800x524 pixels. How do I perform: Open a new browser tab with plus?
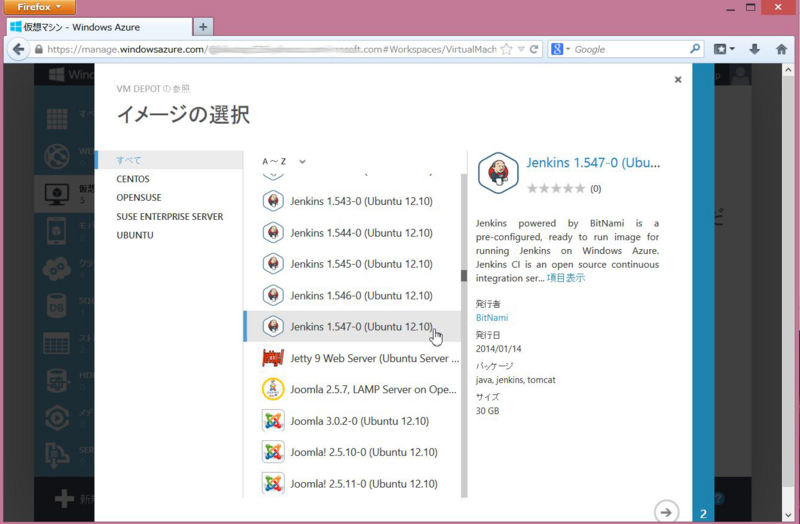203,27
